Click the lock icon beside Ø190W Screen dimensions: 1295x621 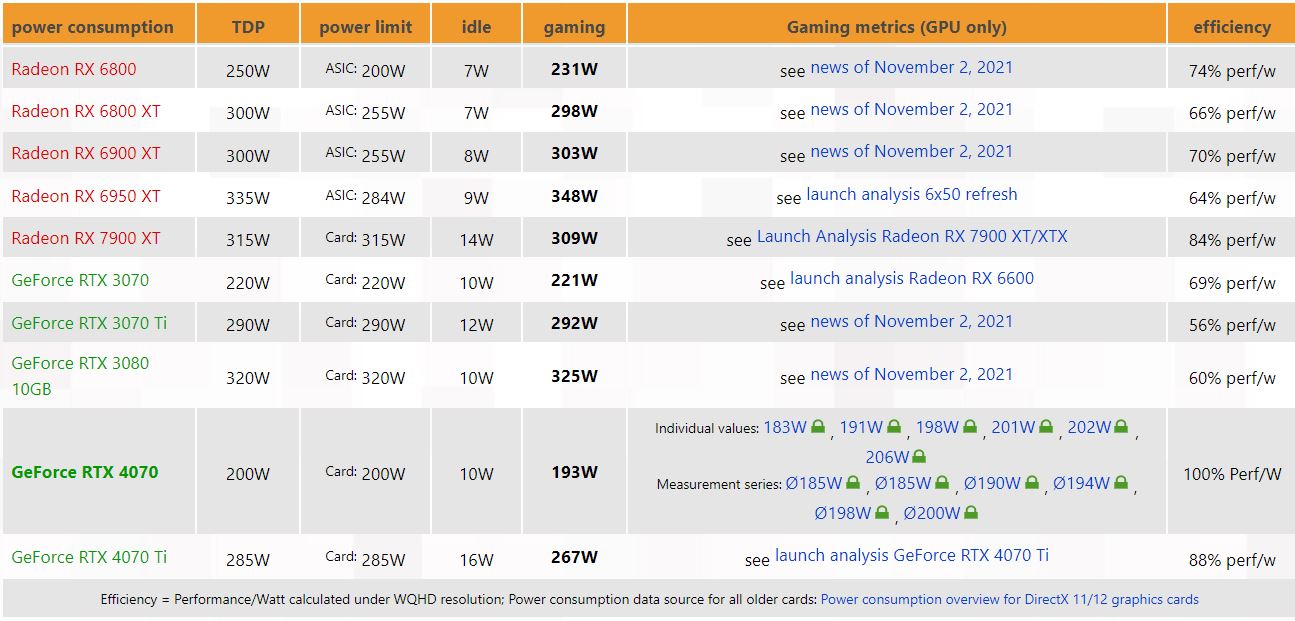[x=1031, y=483]
